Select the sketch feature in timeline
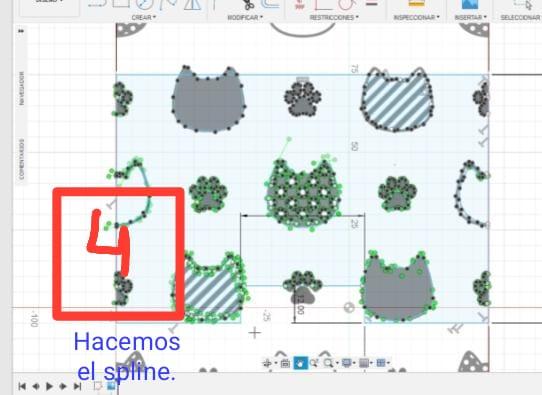This screenshot has width=542, height=395. click(x=99, y=386)
